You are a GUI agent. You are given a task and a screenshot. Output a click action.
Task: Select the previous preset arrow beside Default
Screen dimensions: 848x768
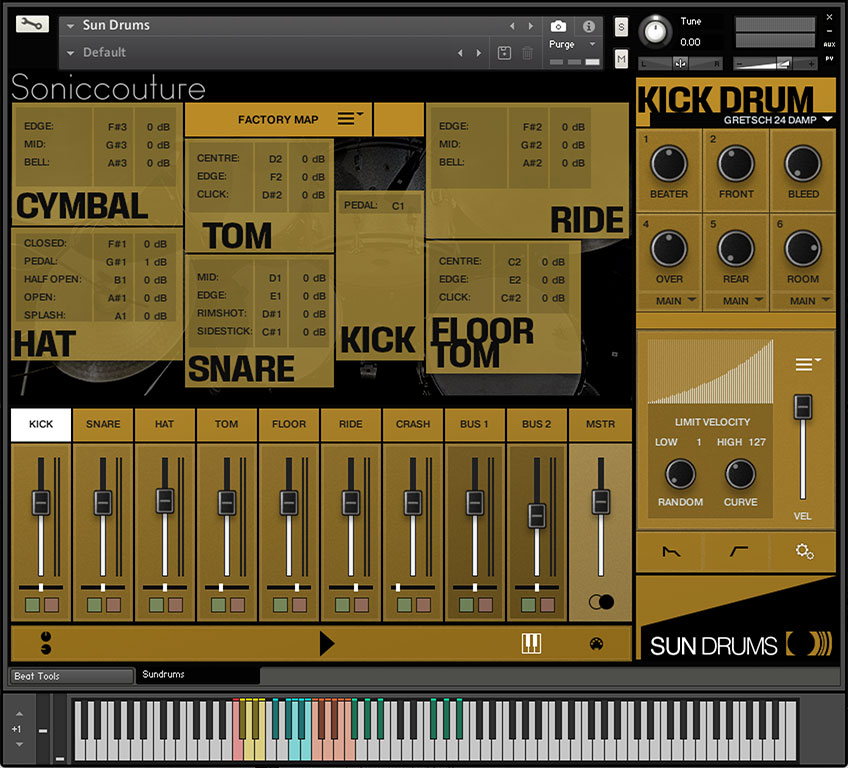pyautogui.click(x=460, y=53)
